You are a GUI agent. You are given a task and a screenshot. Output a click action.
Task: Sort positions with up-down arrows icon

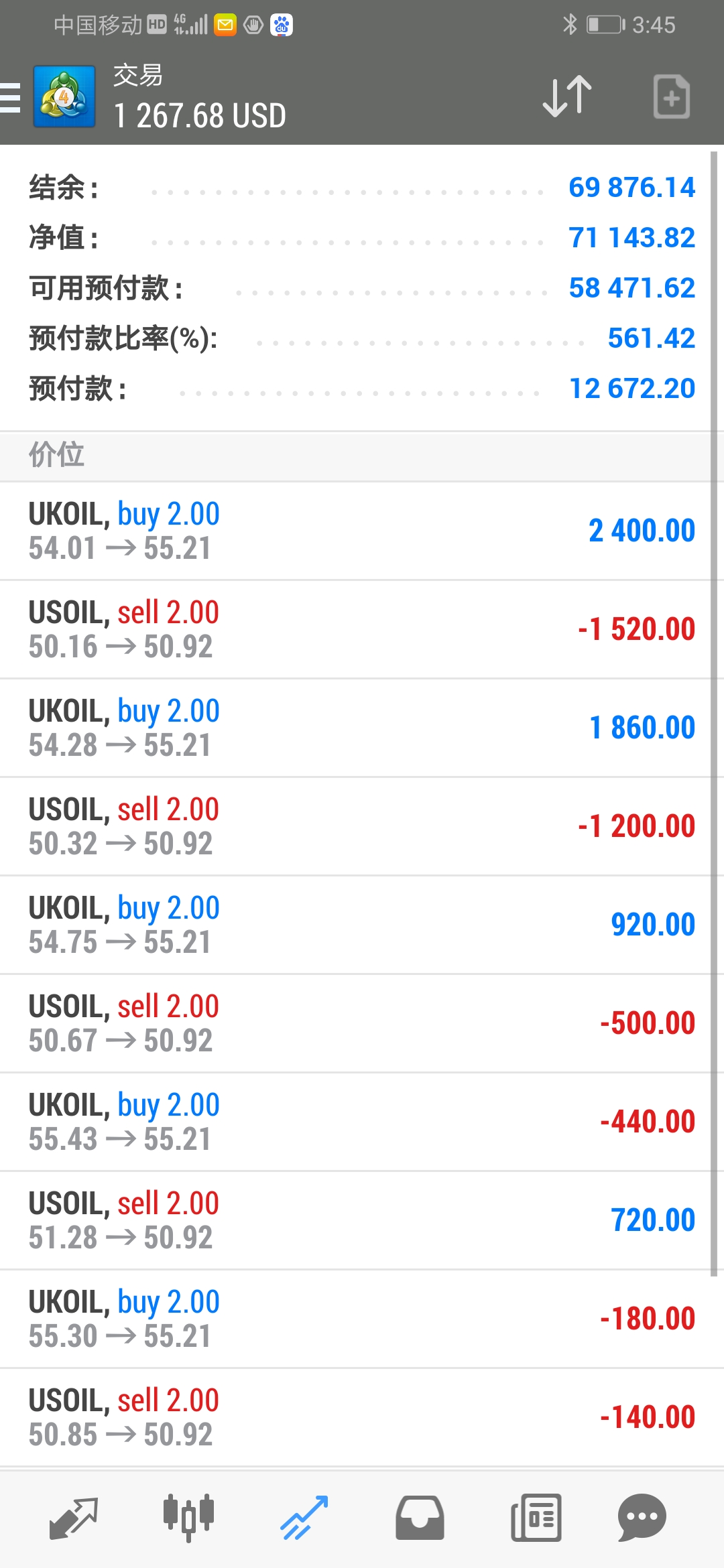click(567, 96)
